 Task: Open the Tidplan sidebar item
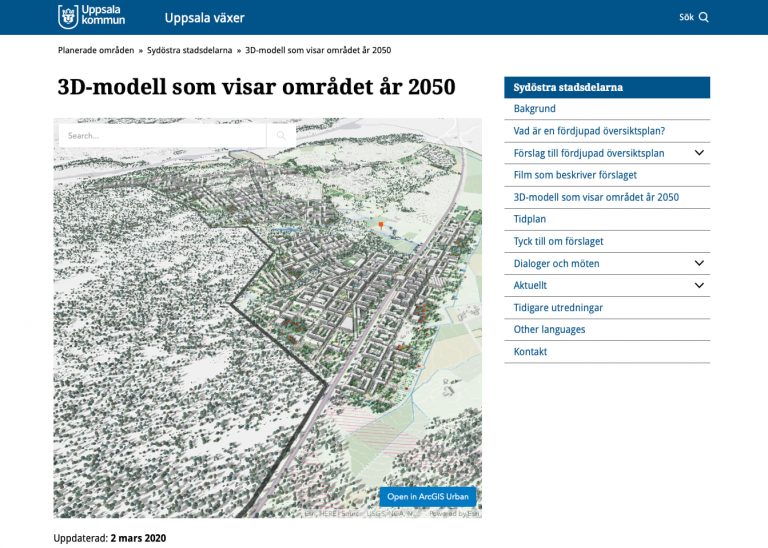(x=529, y=219)
